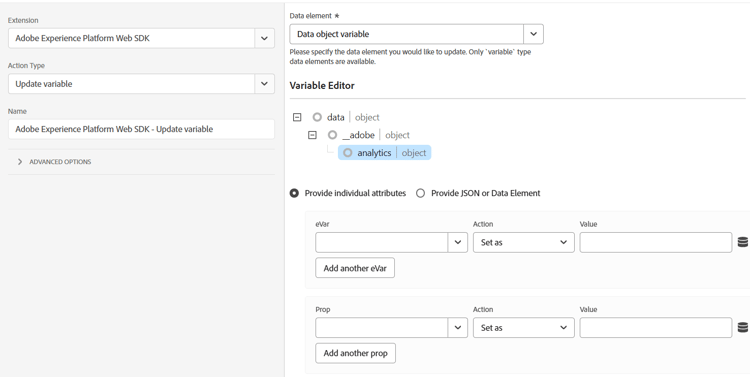Screen dimensions: 750x377
Task: Focus the Prop Value input field
Action: (x=656, y=328)
